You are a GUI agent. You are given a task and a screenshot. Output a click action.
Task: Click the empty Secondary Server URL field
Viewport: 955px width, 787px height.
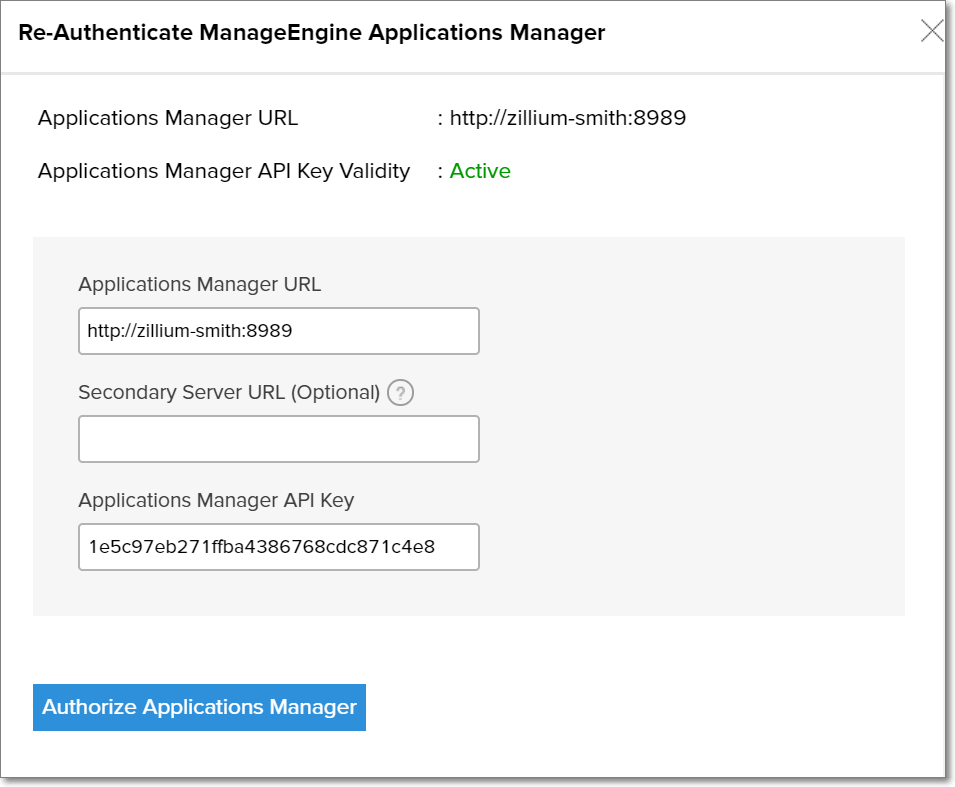point(279,439)
